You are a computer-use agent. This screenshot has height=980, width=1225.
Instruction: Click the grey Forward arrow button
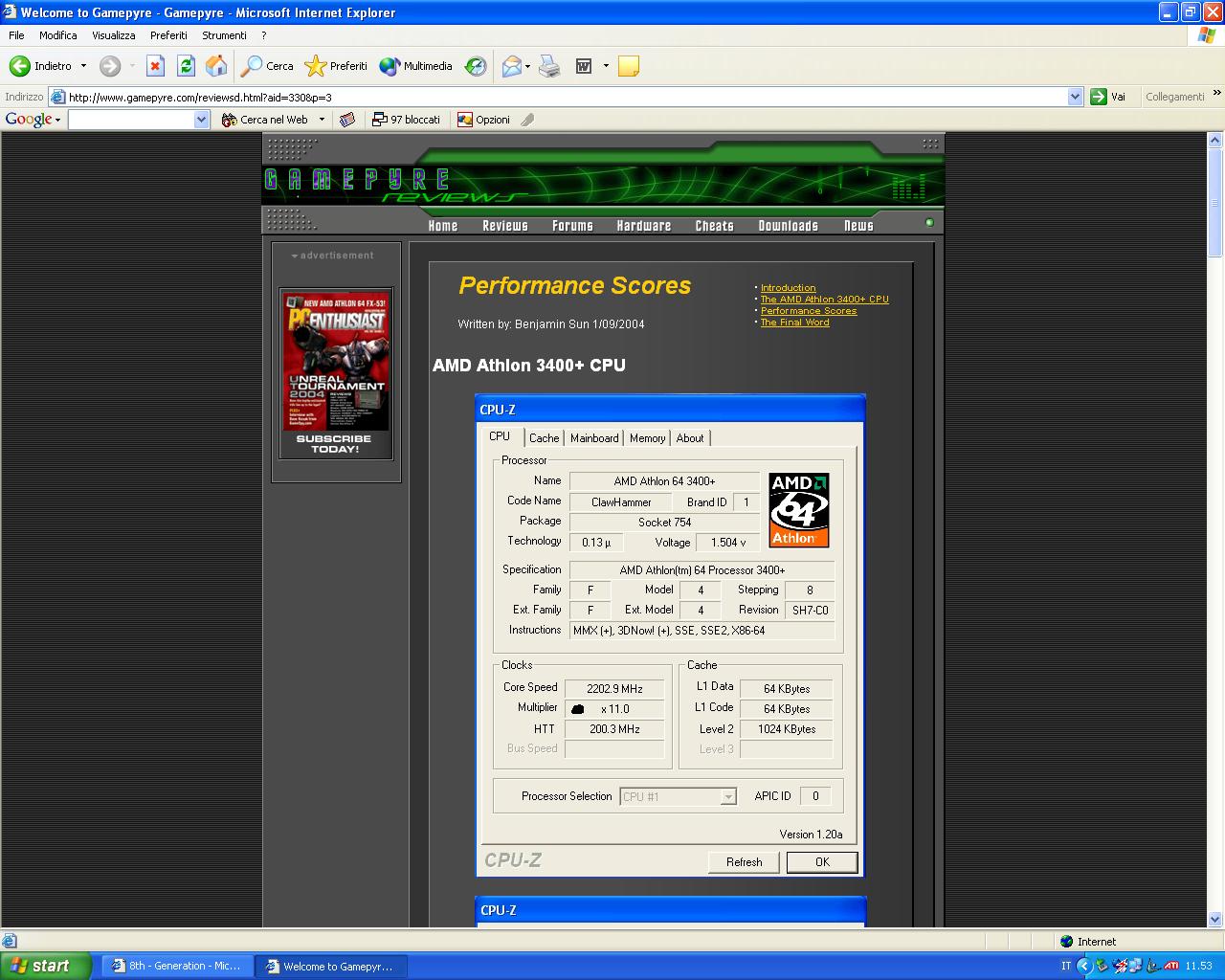pos(110,66)
